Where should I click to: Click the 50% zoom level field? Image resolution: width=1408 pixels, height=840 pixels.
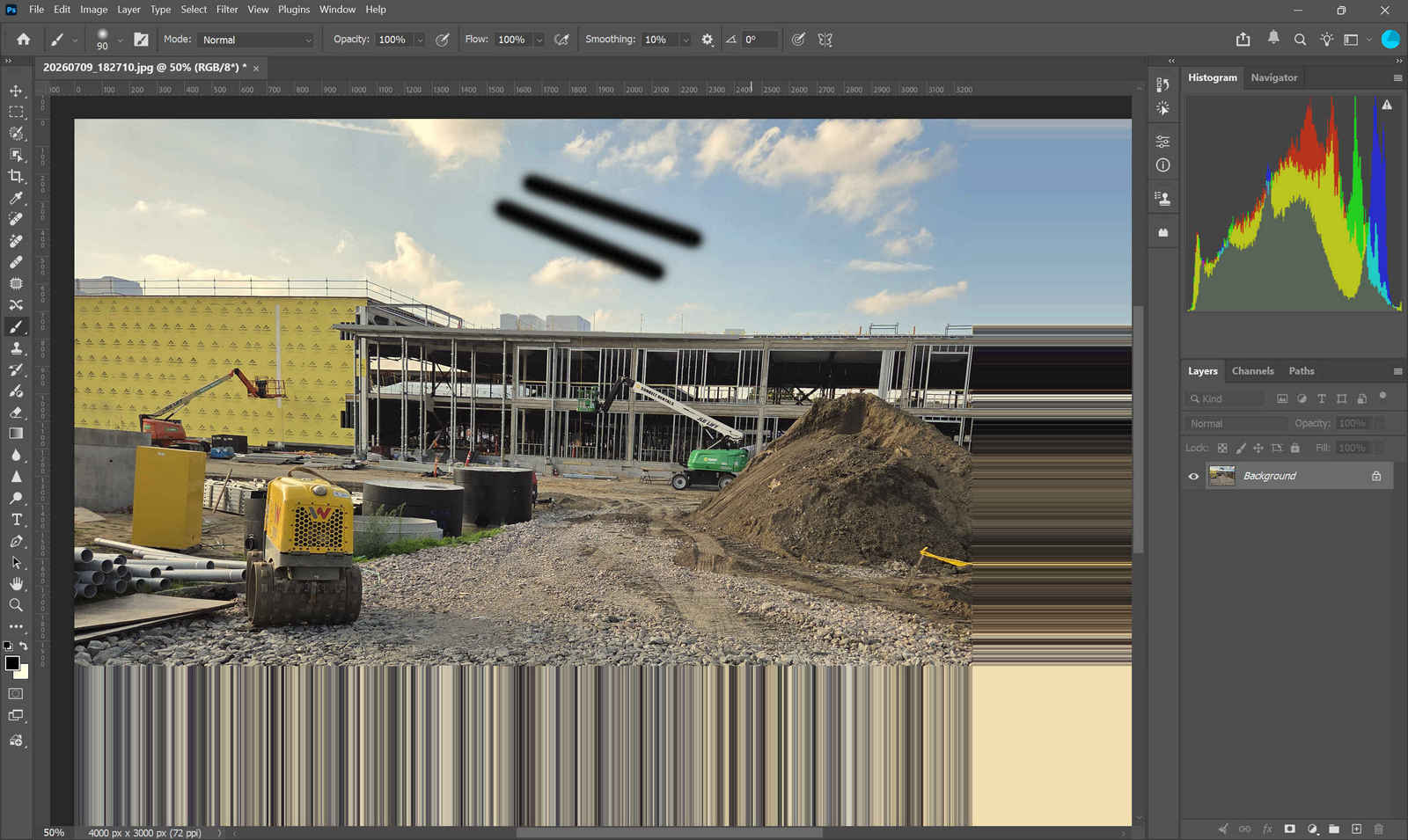point(54,833)
